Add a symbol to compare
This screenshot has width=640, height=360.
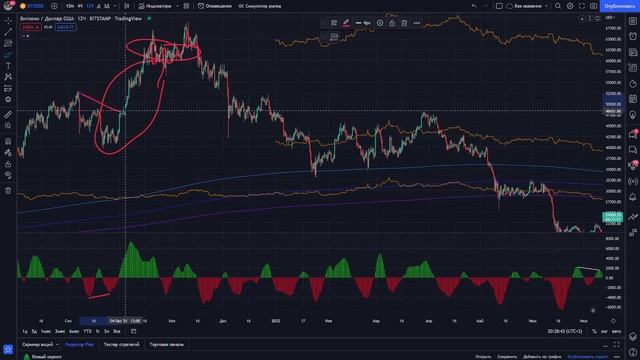(x=54, y=6)
